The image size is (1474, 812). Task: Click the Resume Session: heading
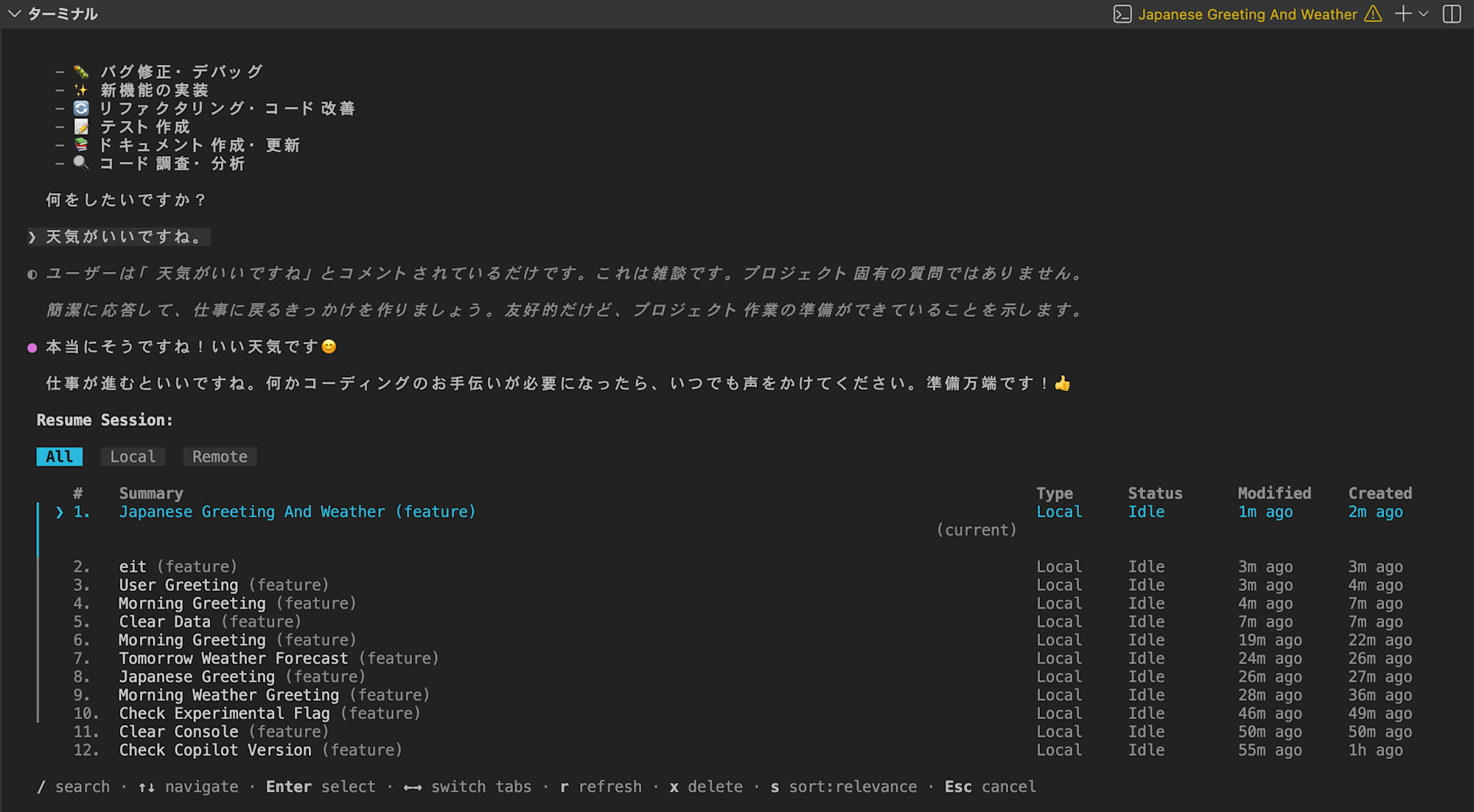(105, 420)
